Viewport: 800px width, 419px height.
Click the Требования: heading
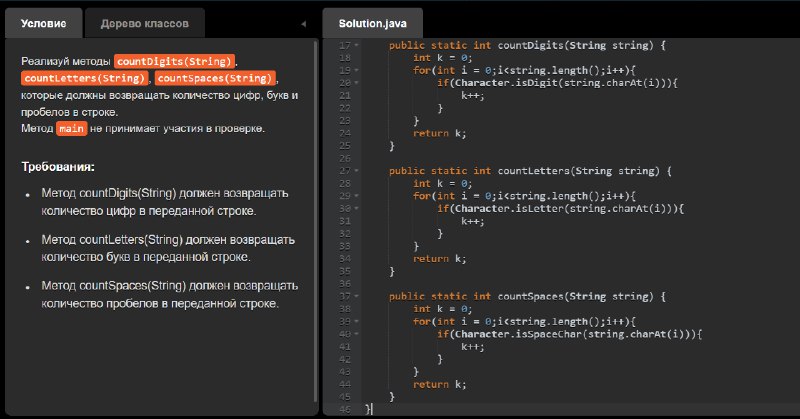[x=58, y=167]
